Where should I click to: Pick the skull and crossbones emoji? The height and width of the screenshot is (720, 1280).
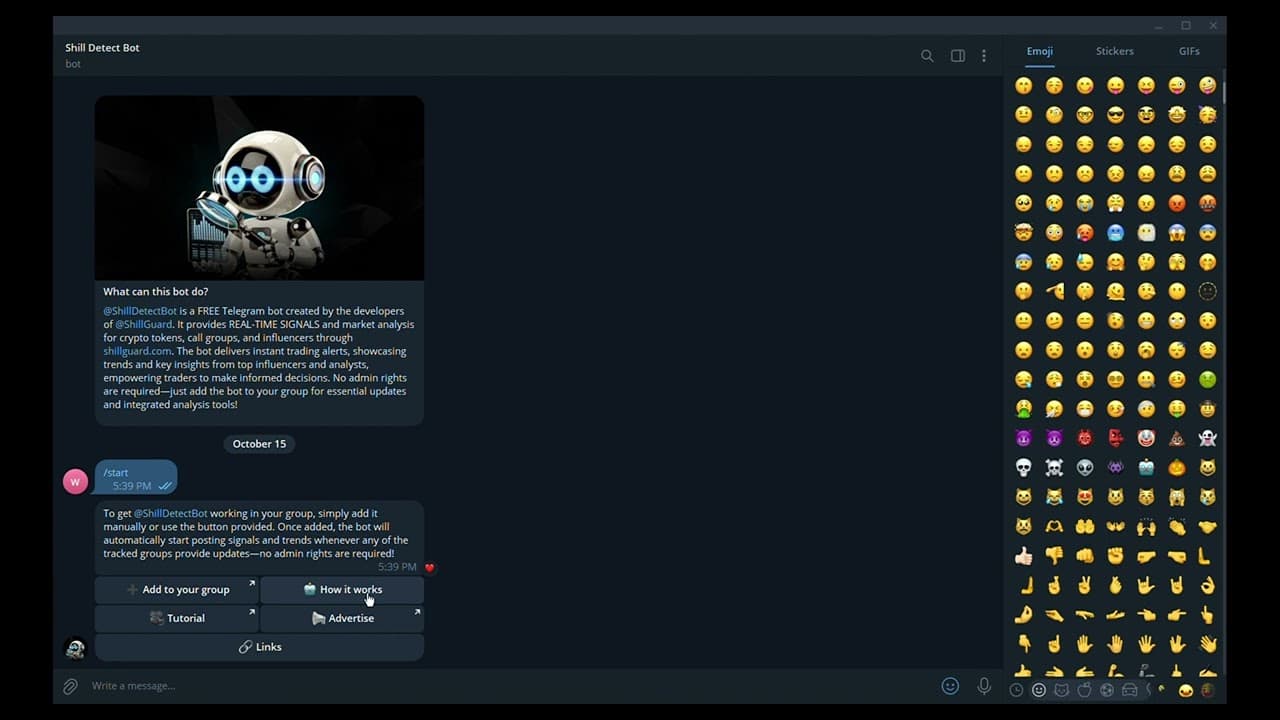click(1054, 467)
